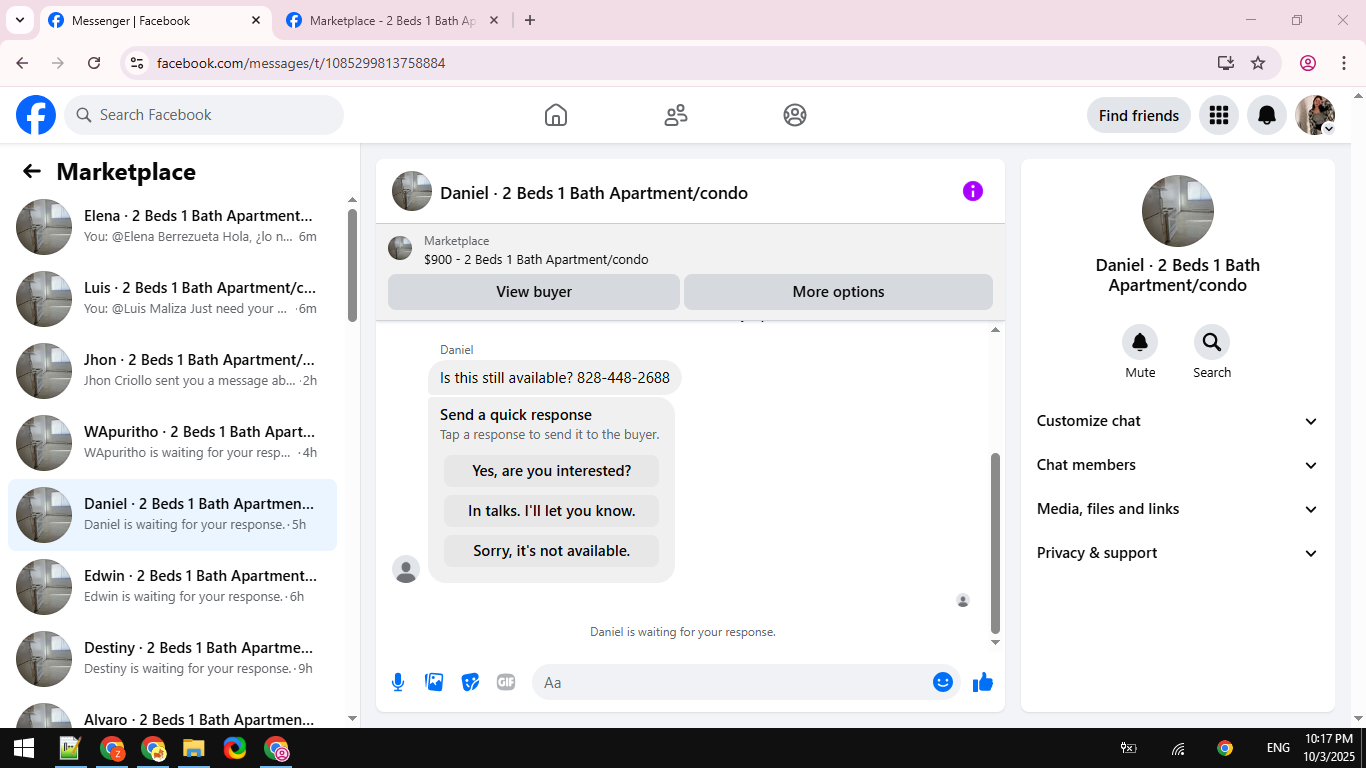Image resolution: width=1366 pixels, height=768 pixels.
Task: Click the chat header listing thumbnail
Action: [x=412, y=191]
